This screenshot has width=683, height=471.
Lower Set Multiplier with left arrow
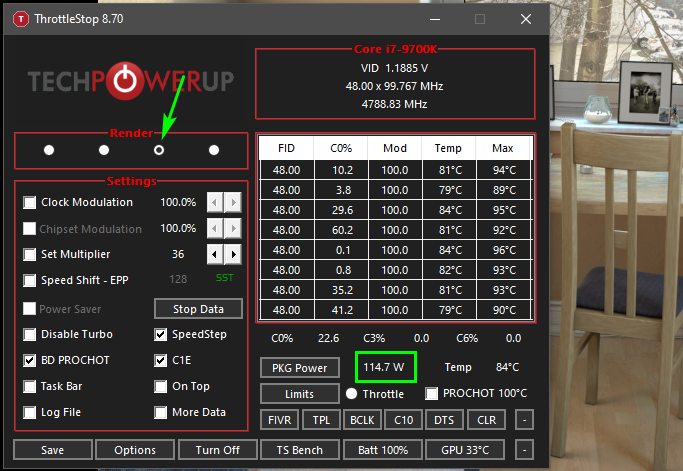pyautogui.click(x=215, y=254)
